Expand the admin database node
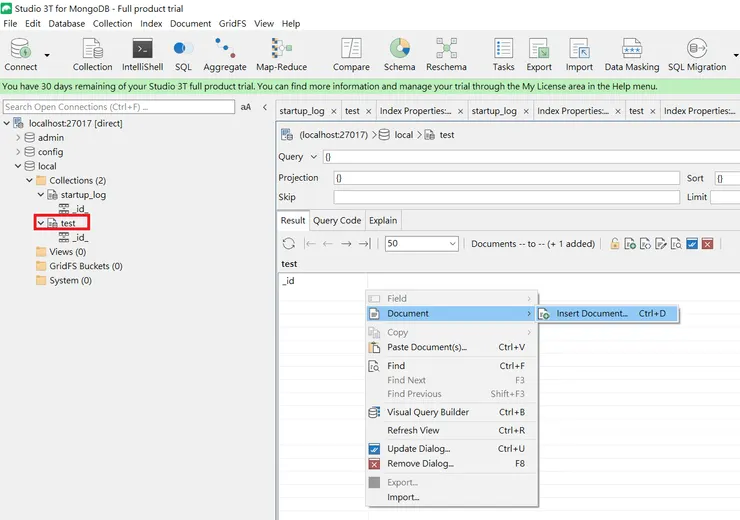 [x=18, y=138]
